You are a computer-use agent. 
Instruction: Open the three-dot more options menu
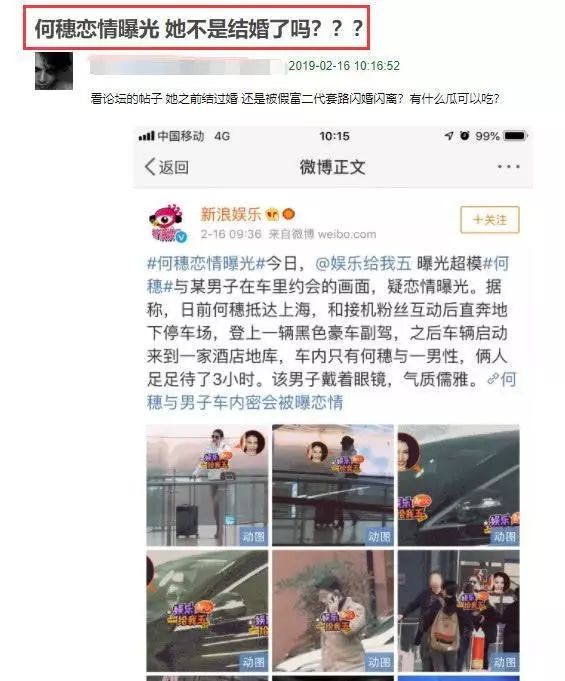tap(508, 167)
